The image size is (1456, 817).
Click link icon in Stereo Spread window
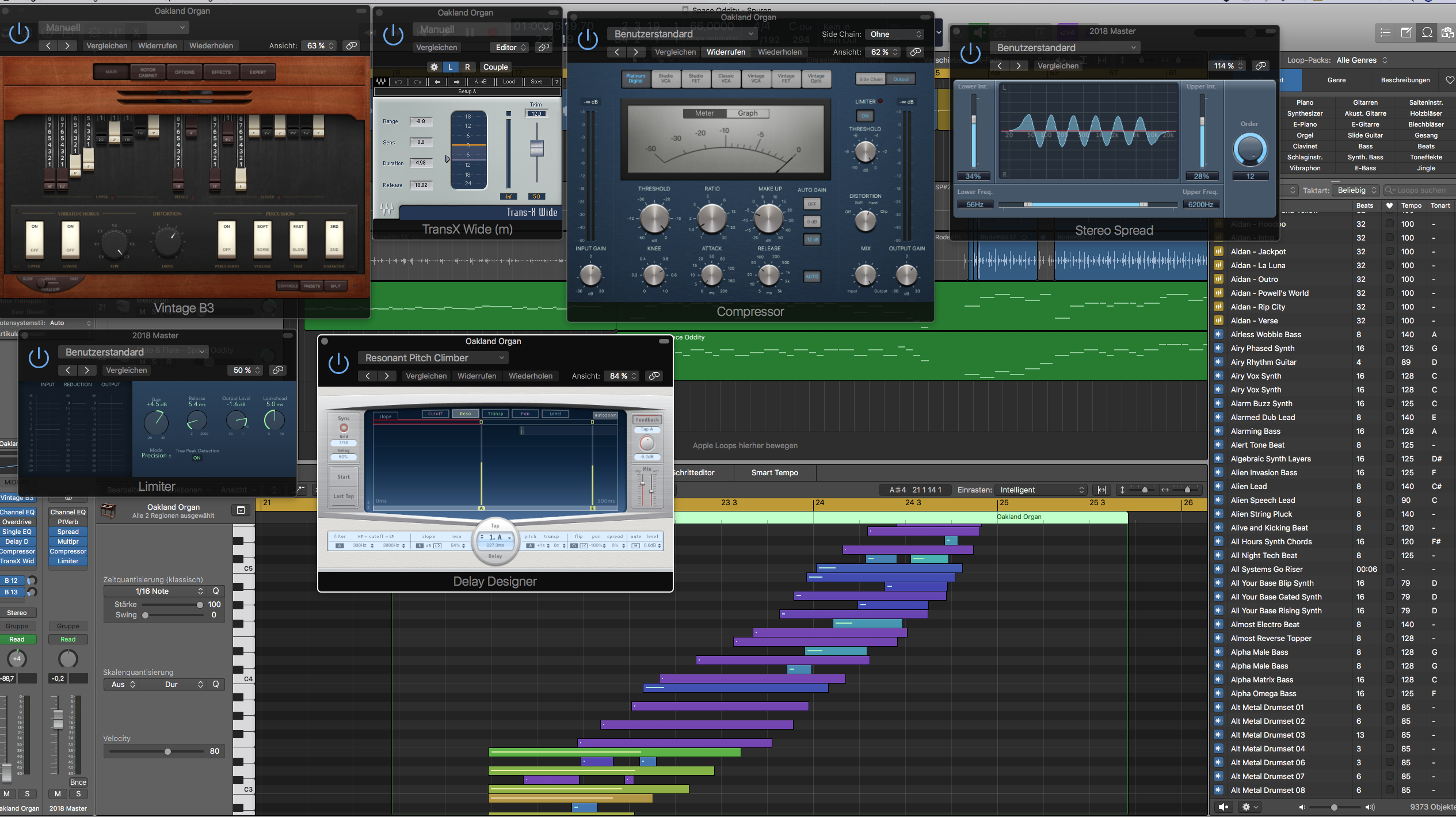point(1260,66)
